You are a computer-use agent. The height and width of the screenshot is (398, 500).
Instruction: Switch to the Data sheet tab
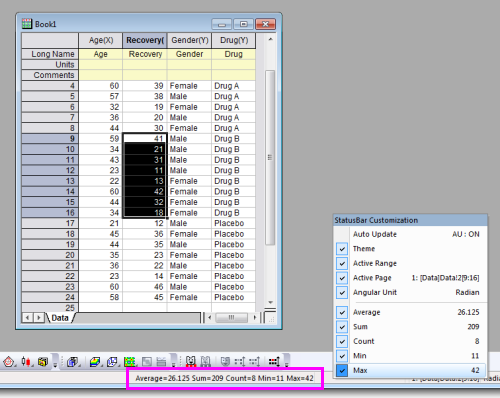[60, 318]
